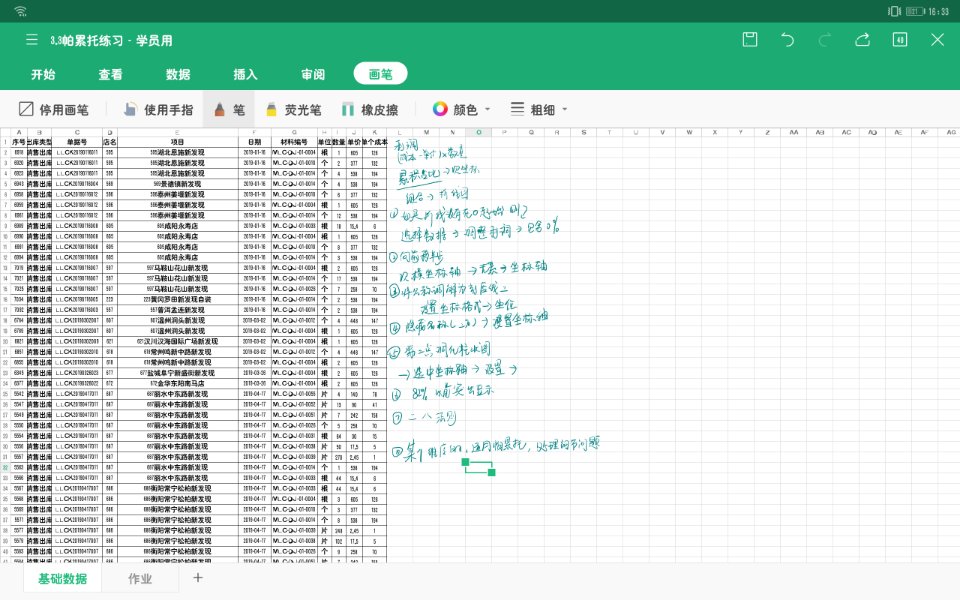Switch to the 开始 tab
Viewport: 960px width, 600px height.
43,74
